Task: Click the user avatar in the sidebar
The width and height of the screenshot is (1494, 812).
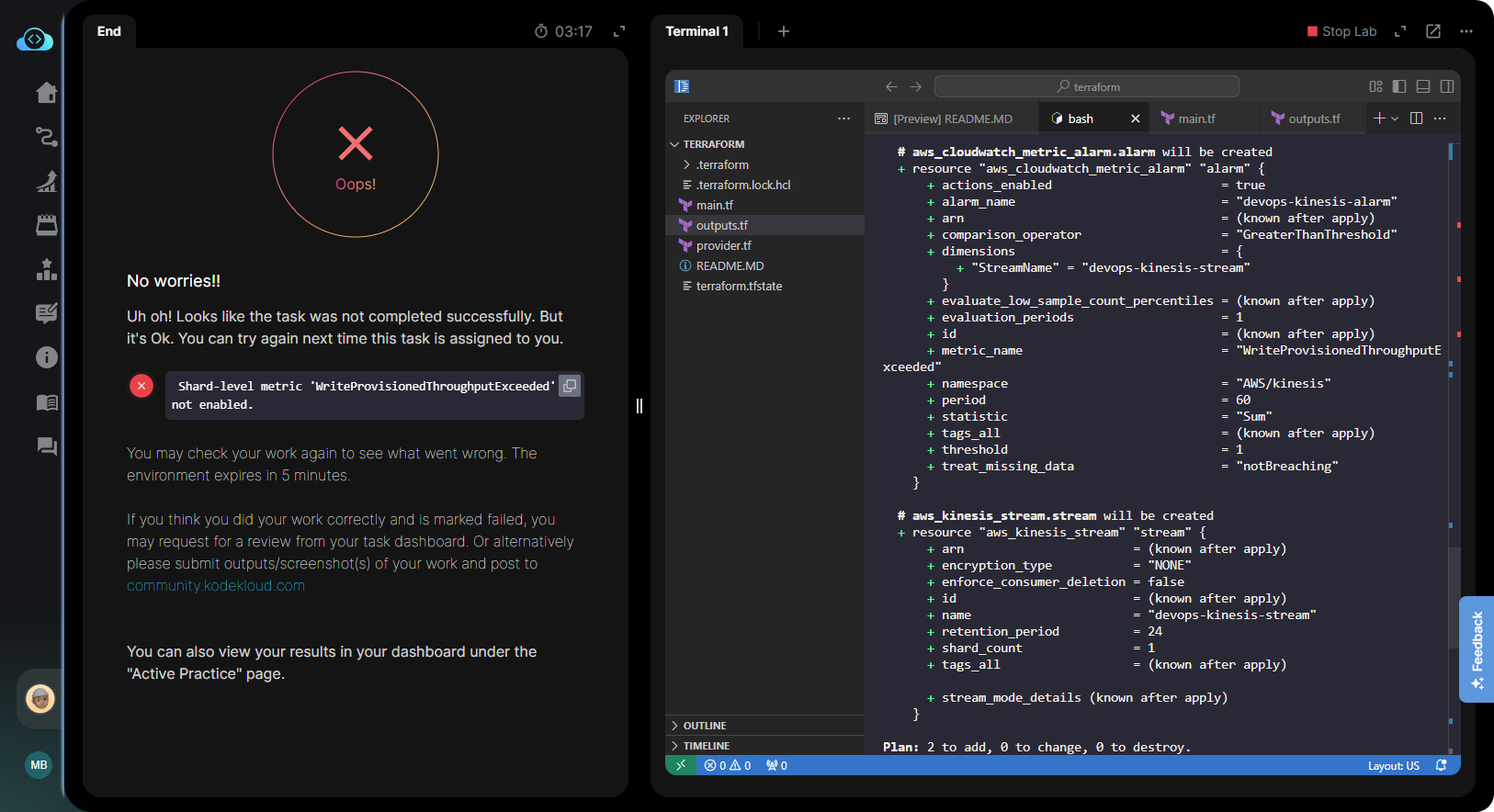Action: pyautogui.click(x=40, y=699)
